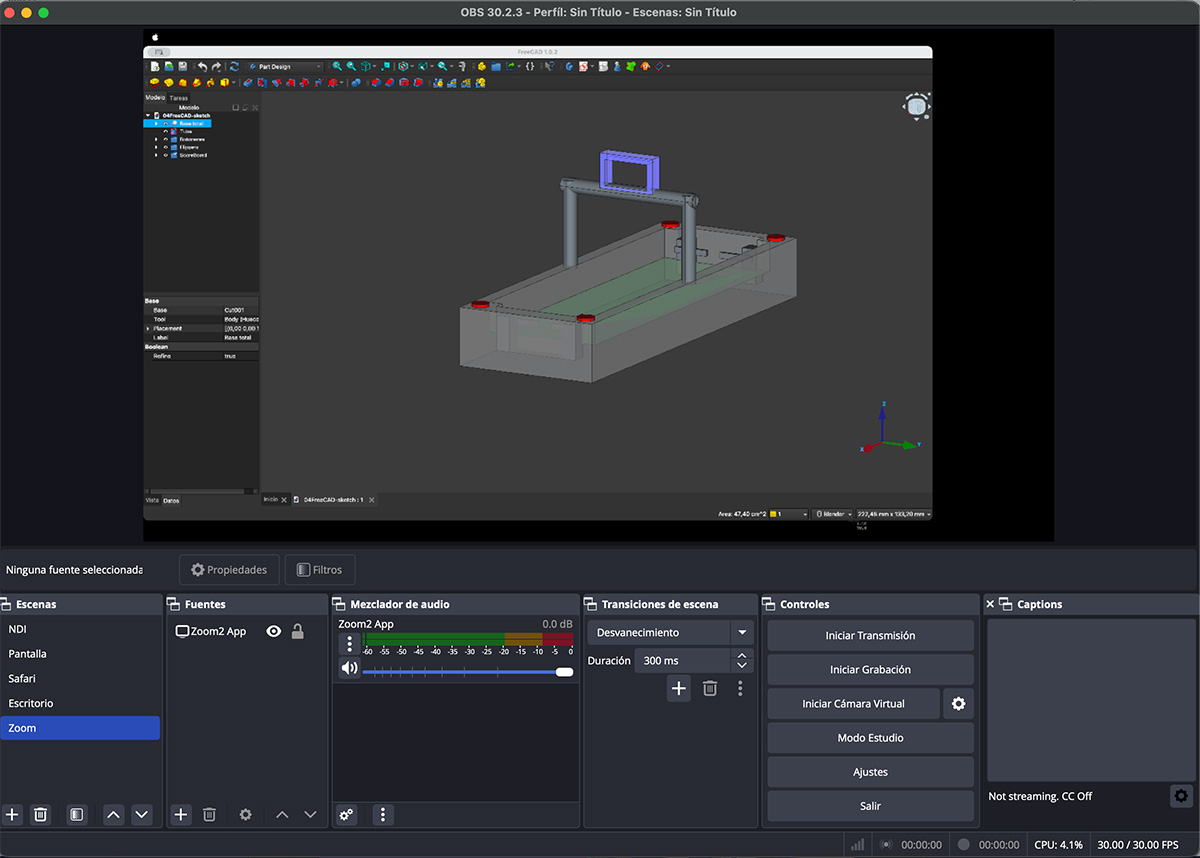Add a new source in the Fuentes panel
The height and width of the screenshot is (858, 1200).
point(181,815)
